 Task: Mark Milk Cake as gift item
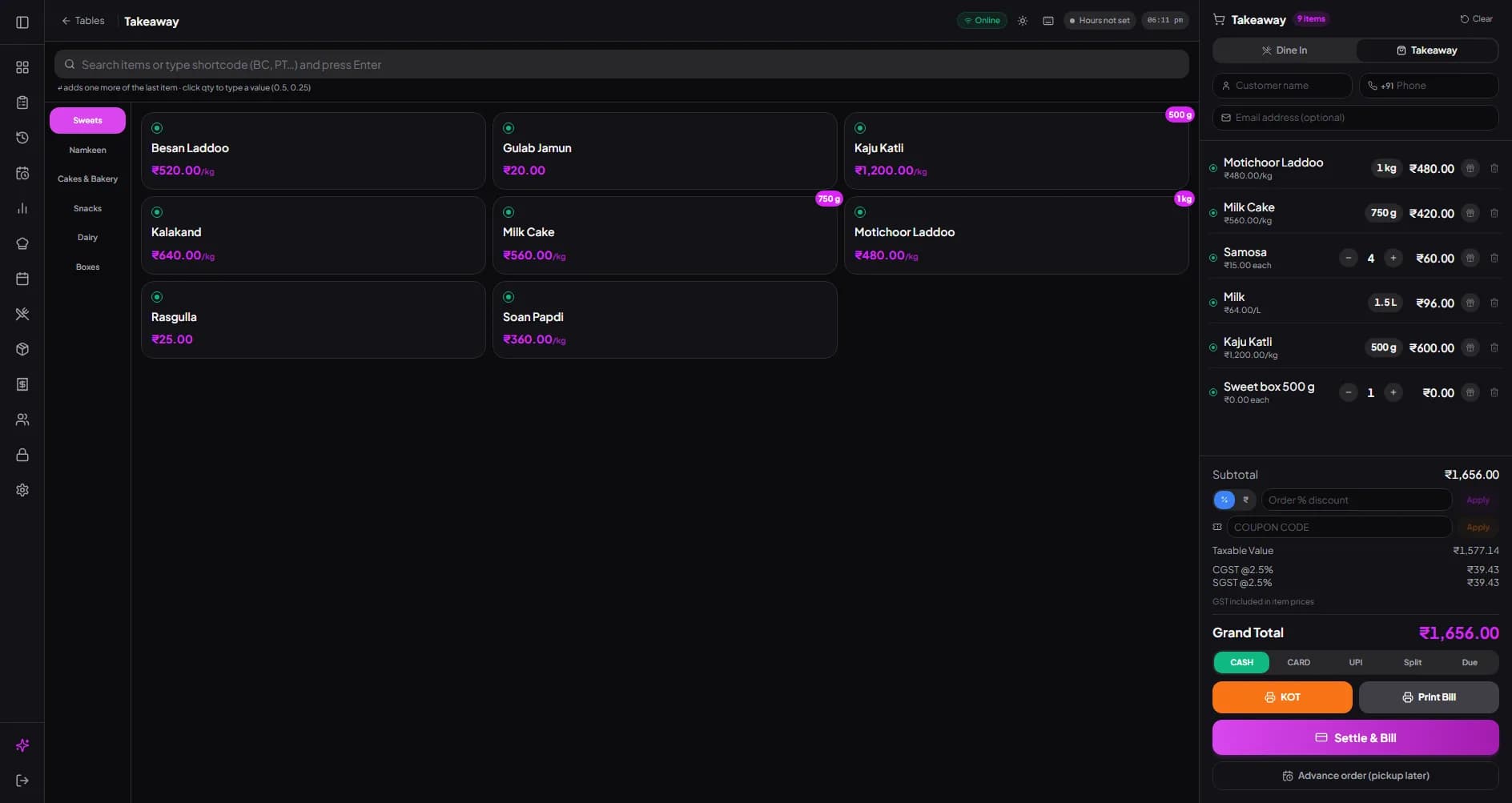point(1470,213)
